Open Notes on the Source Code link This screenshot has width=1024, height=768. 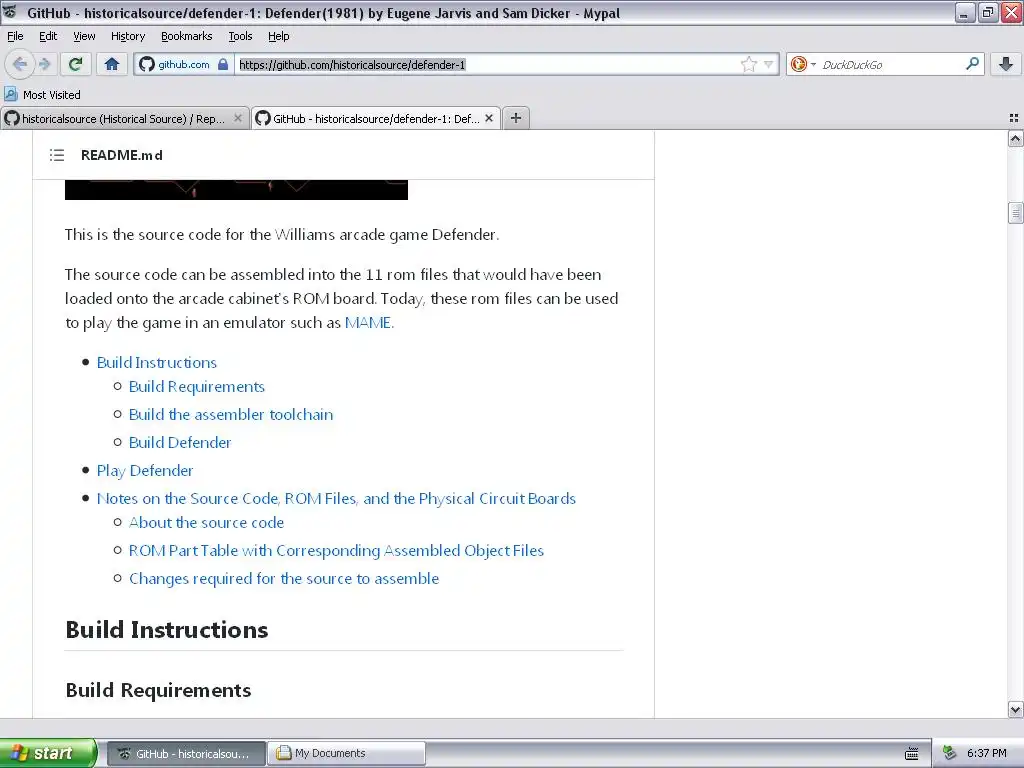click(336, 499)
